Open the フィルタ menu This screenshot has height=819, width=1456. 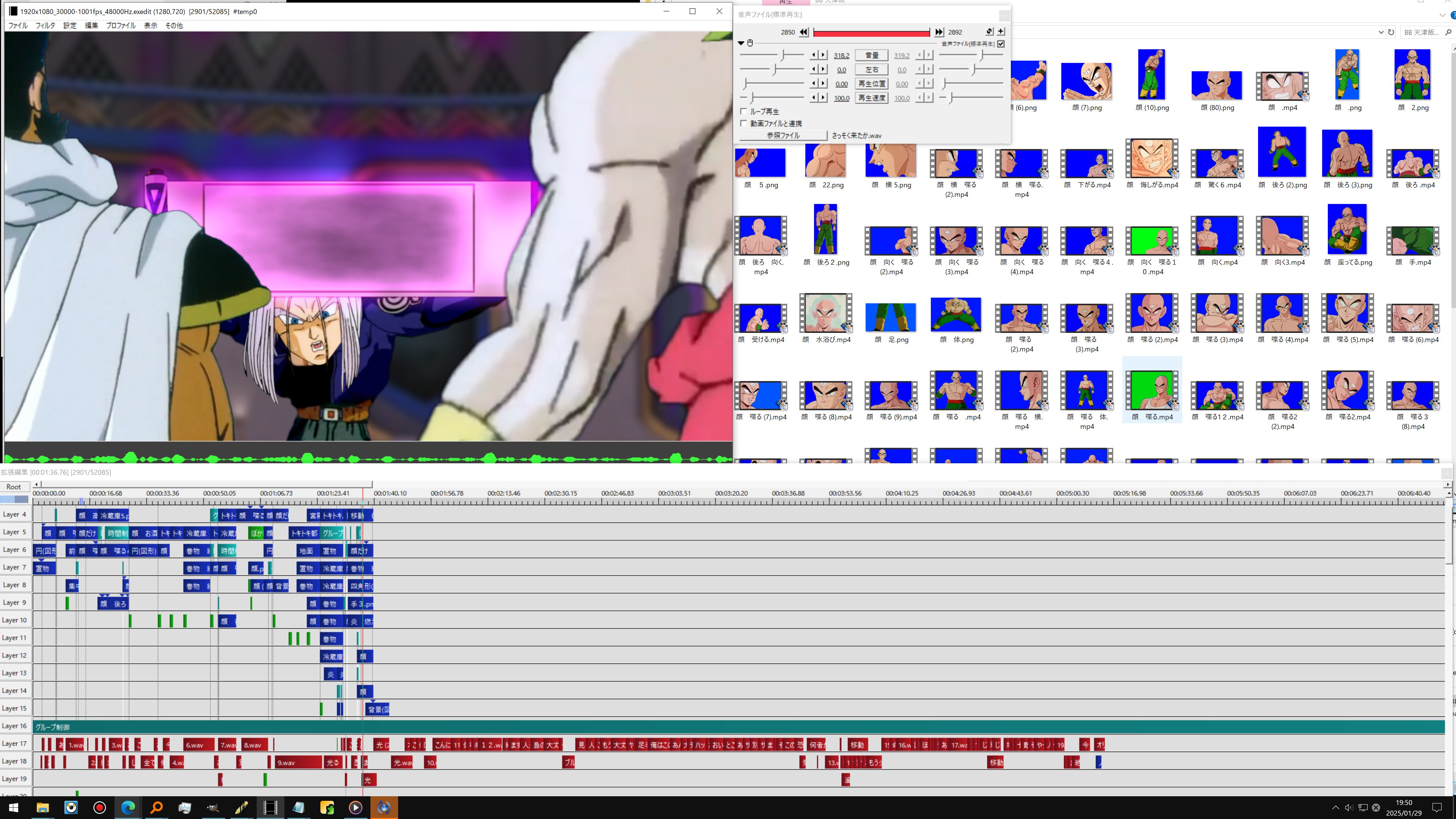pyautogui.click(x=45, y=25)
